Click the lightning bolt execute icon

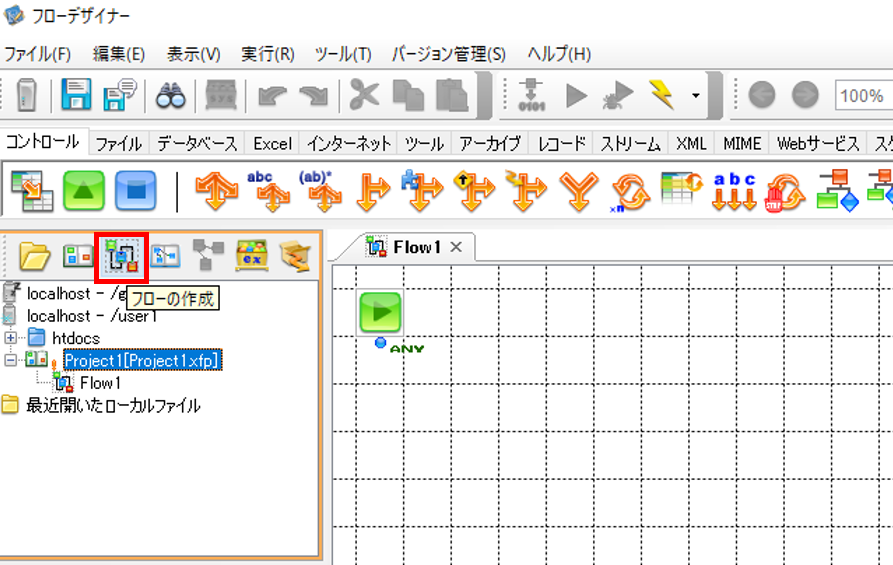[x=662, y=95]
